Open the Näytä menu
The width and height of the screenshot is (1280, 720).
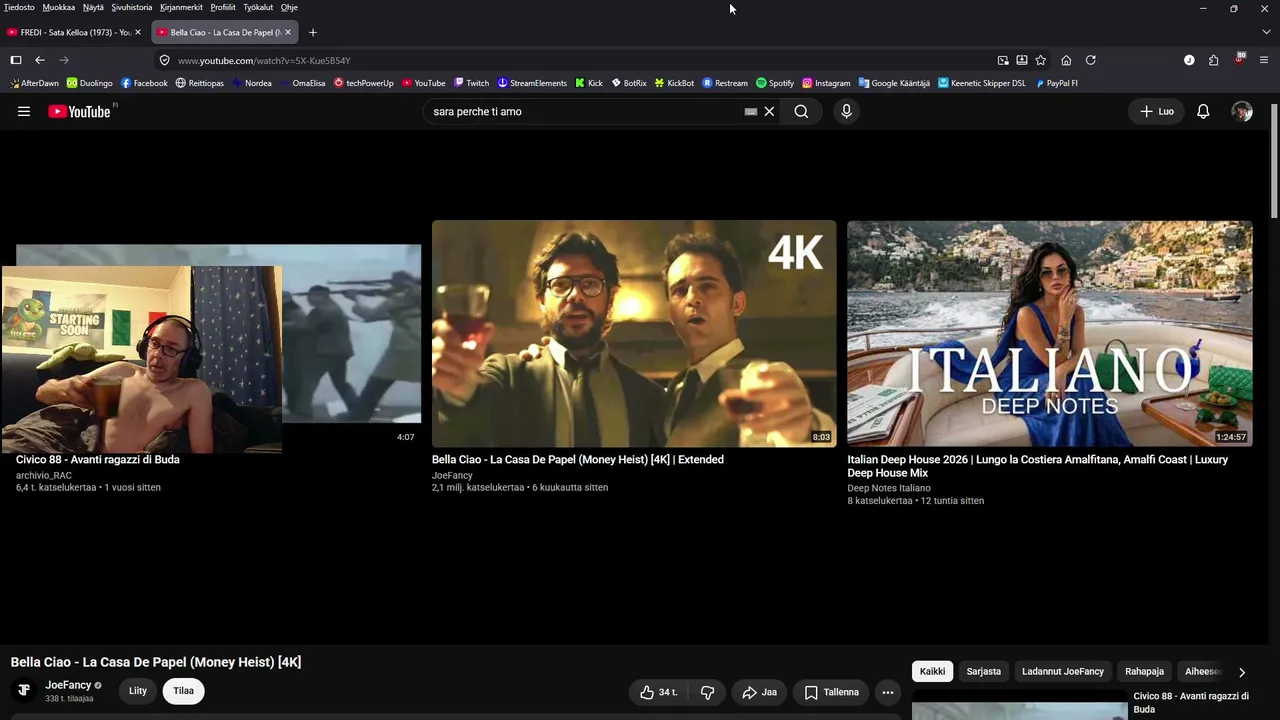pyautogui.click(x=93, y=7)
